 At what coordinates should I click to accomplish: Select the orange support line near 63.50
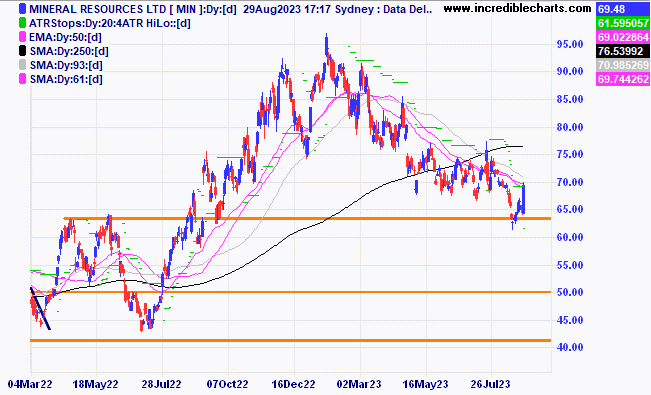coord(307,218)
